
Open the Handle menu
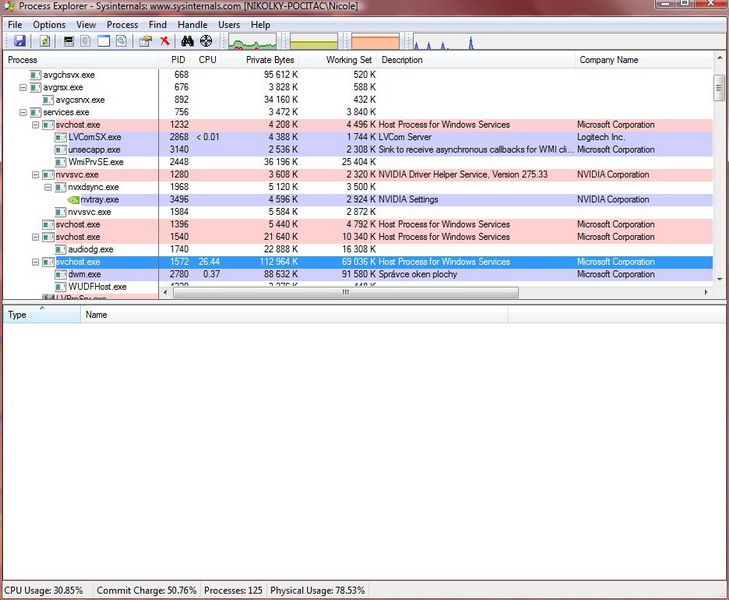click(192, 24)
